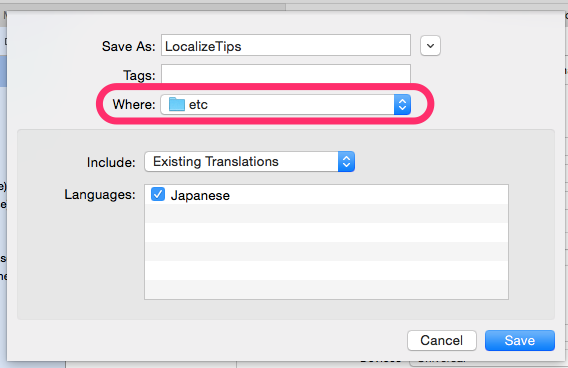Select the Japanese row label
The height and width of the screenshot is (368, 568).
[200, 196]
